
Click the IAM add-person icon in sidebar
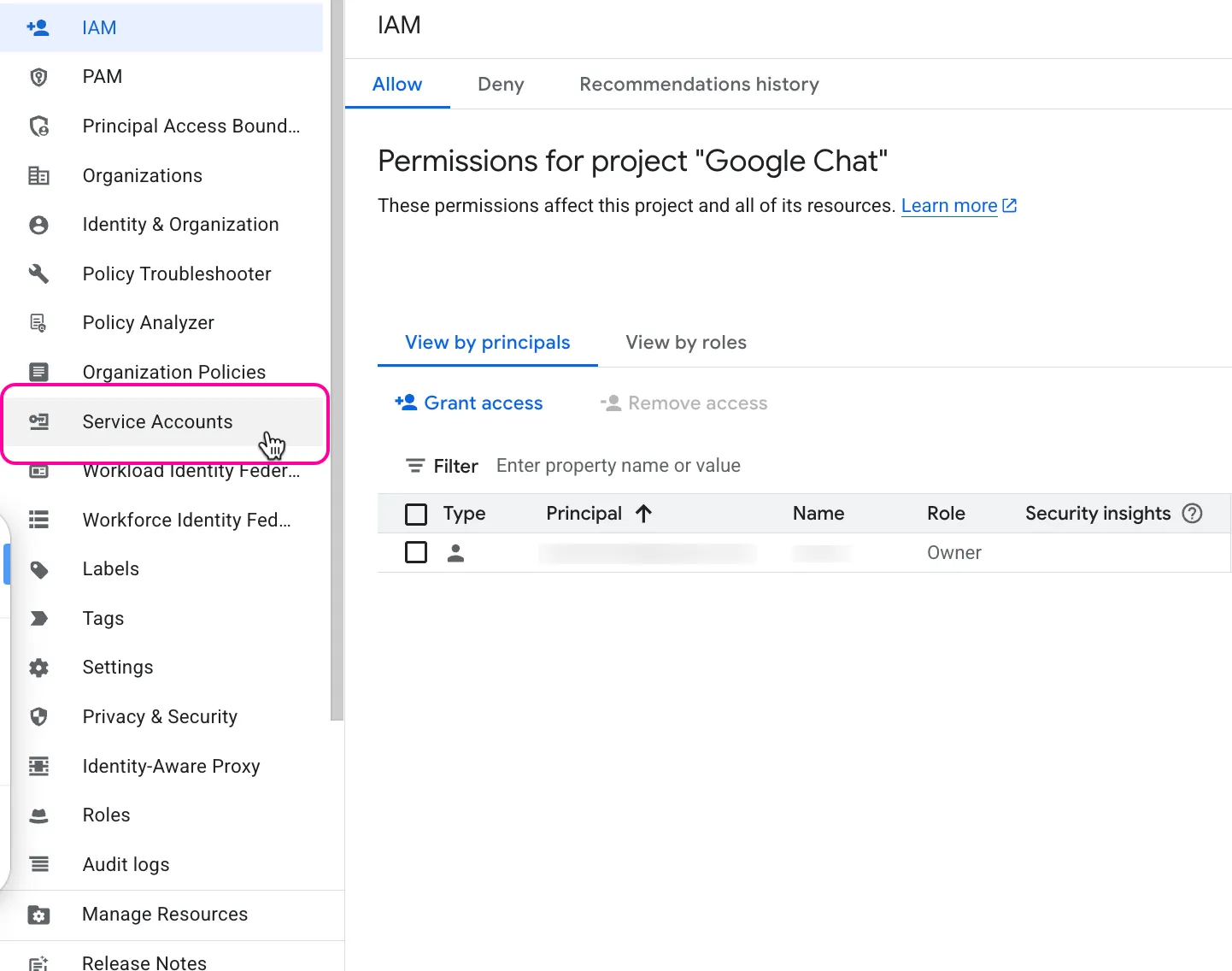38,27
